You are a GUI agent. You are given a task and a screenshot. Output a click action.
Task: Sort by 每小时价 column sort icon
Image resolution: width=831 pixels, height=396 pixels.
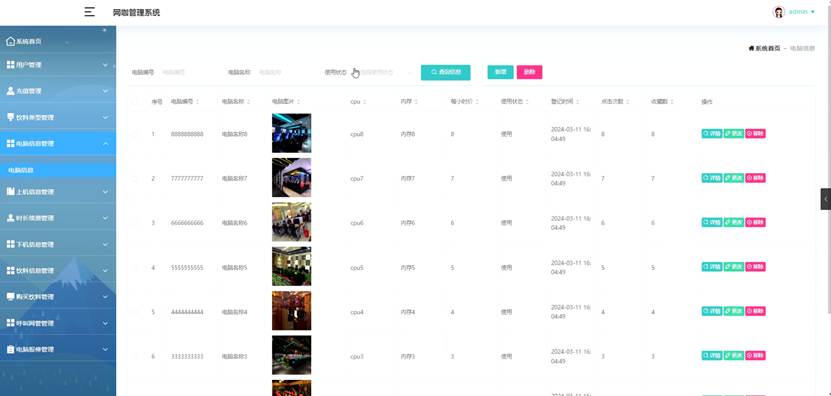coord(477,101)
